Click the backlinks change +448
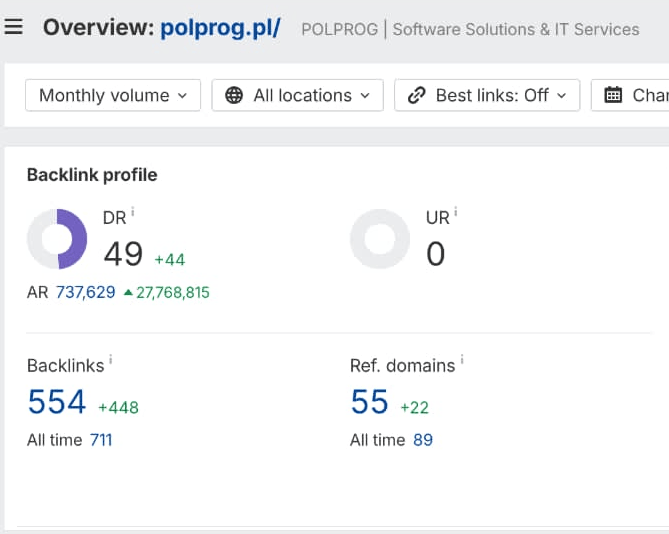Viewport: 669px width, 534px height. point(119,408)
